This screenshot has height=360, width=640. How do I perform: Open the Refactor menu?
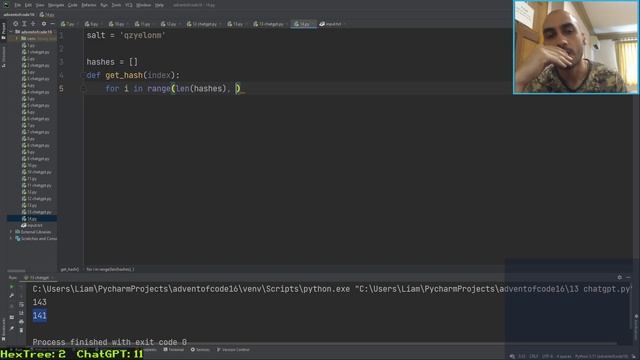(89, 5)
